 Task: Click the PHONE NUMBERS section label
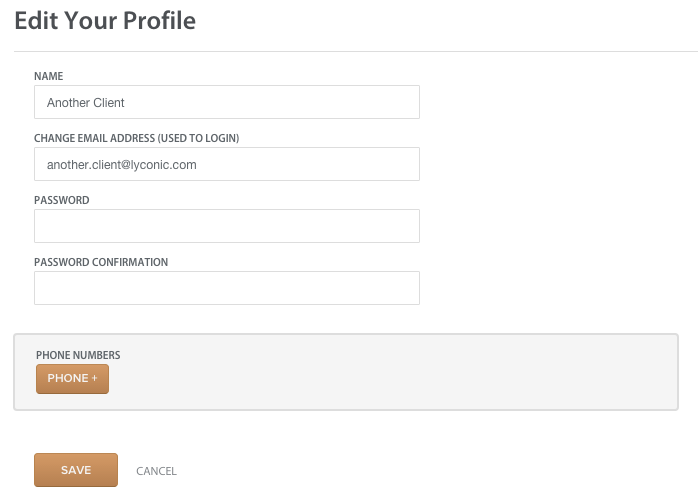(x=78, y=355)
